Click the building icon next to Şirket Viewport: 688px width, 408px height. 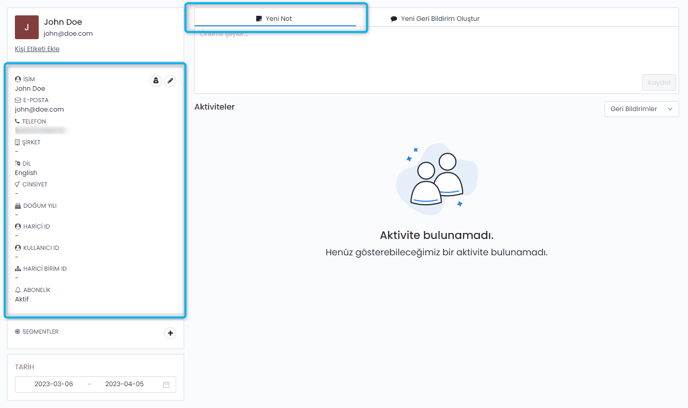pyautogui.click(x=18, y=142)
